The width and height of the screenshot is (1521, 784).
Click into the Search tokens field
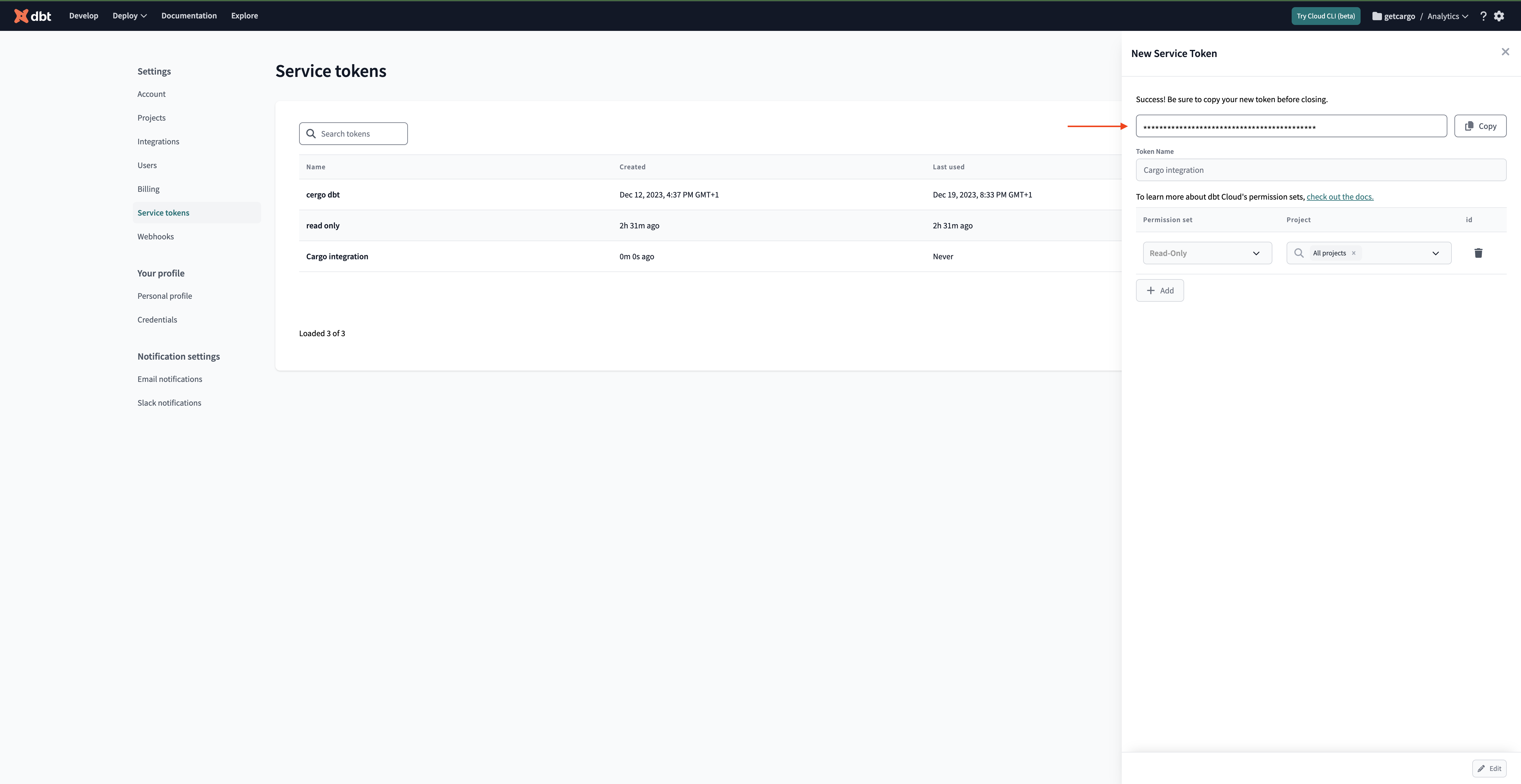click(353, 133)
